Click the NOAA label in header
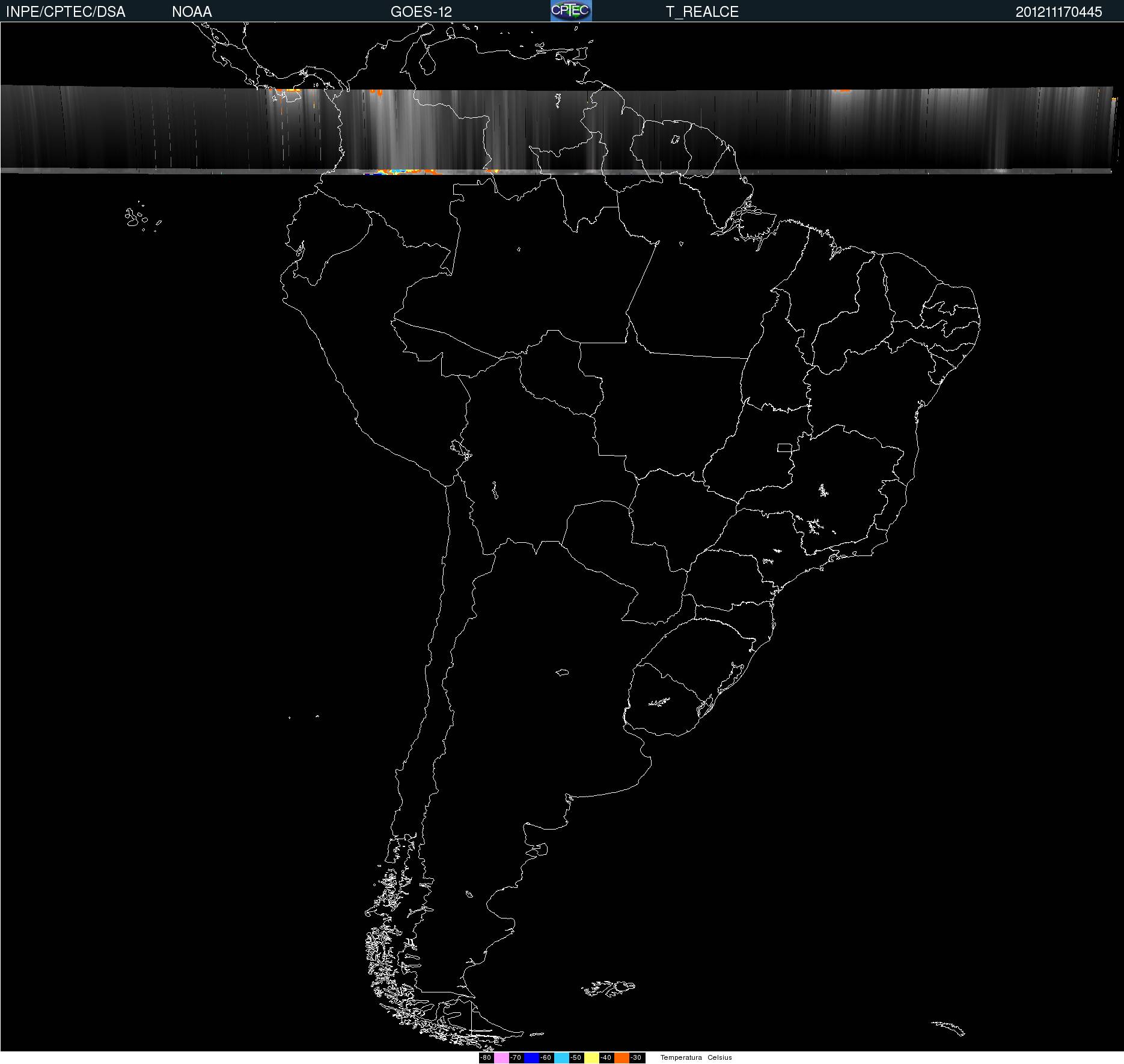 pos(192,12)
